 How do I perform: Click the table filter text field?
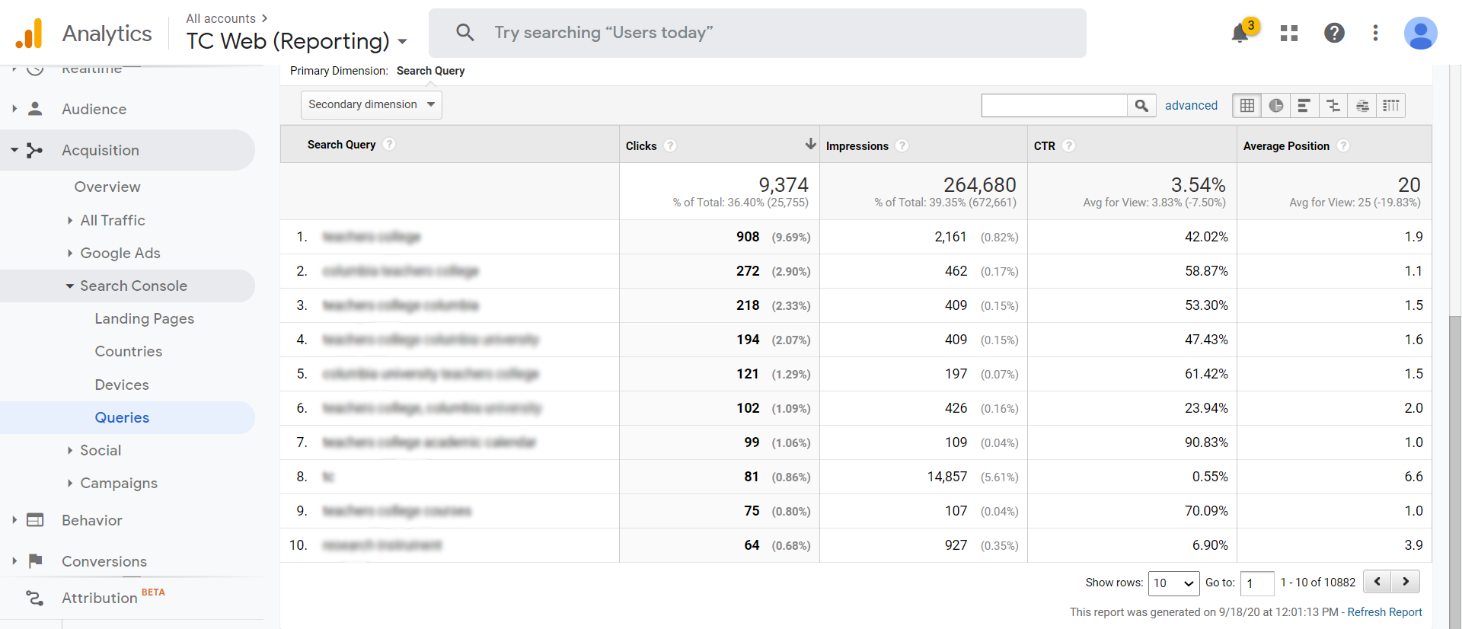pos(1055,105)
